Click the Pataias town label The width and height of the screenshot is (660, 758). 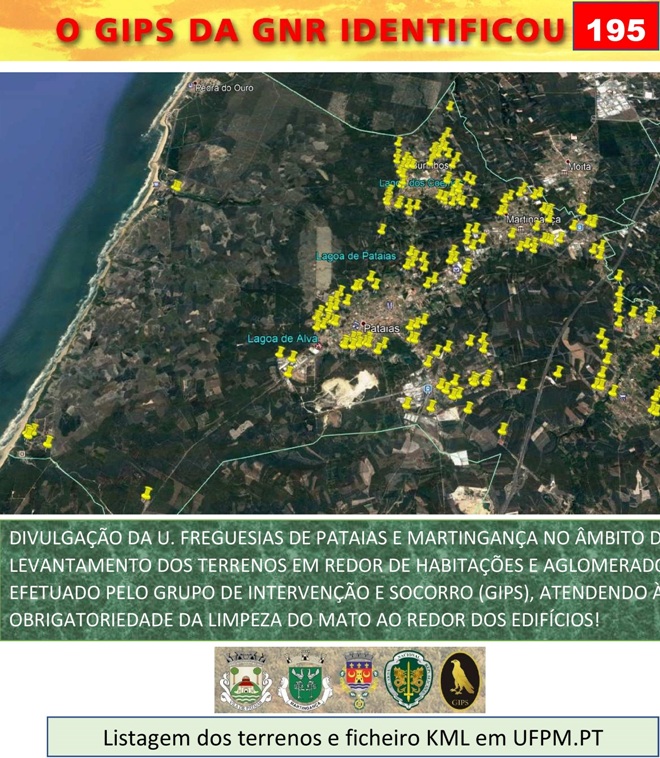point(380,328)
